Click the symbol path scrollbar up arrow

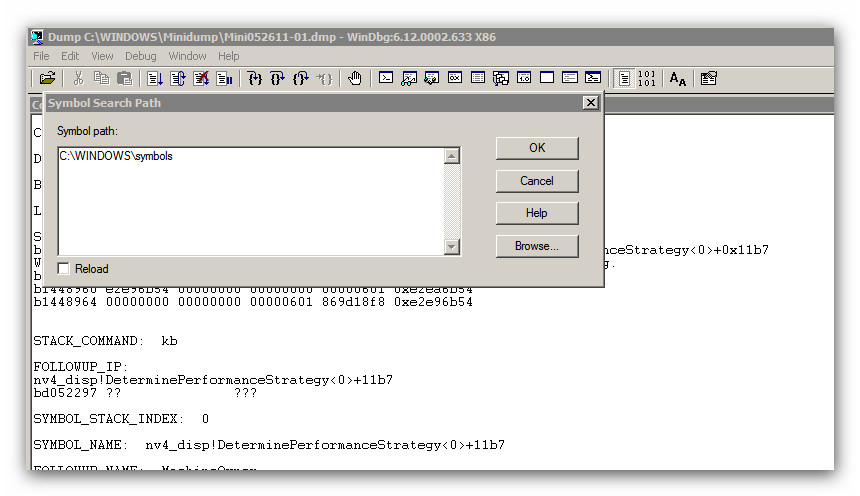(452, 156)
